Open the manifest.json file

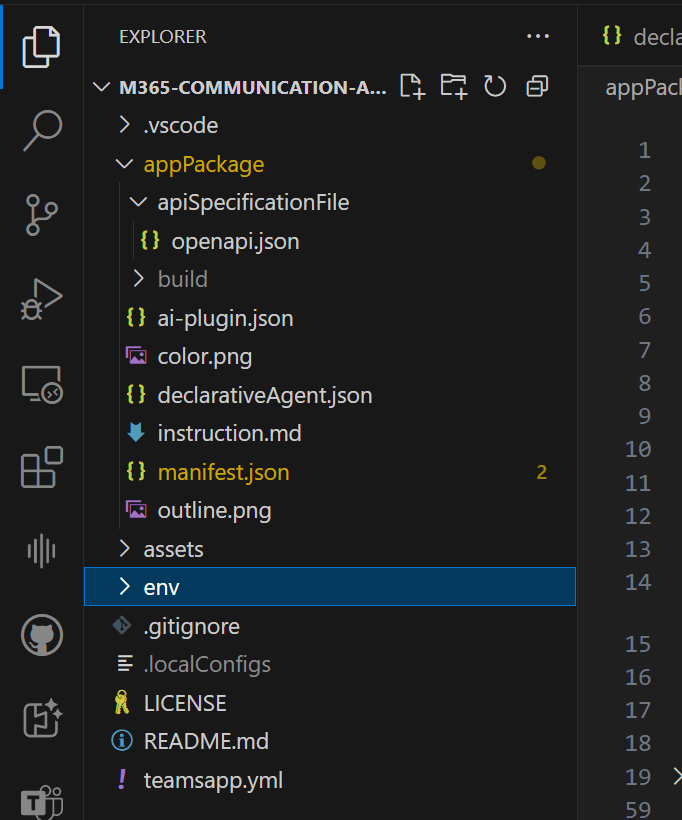click(222, 471)
